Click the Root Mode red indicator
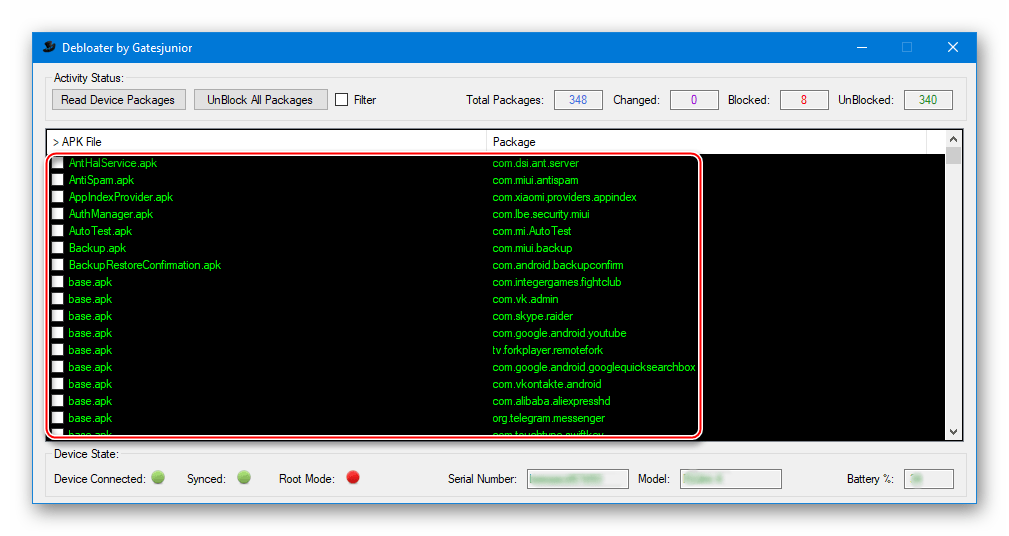 pos(353,477)
